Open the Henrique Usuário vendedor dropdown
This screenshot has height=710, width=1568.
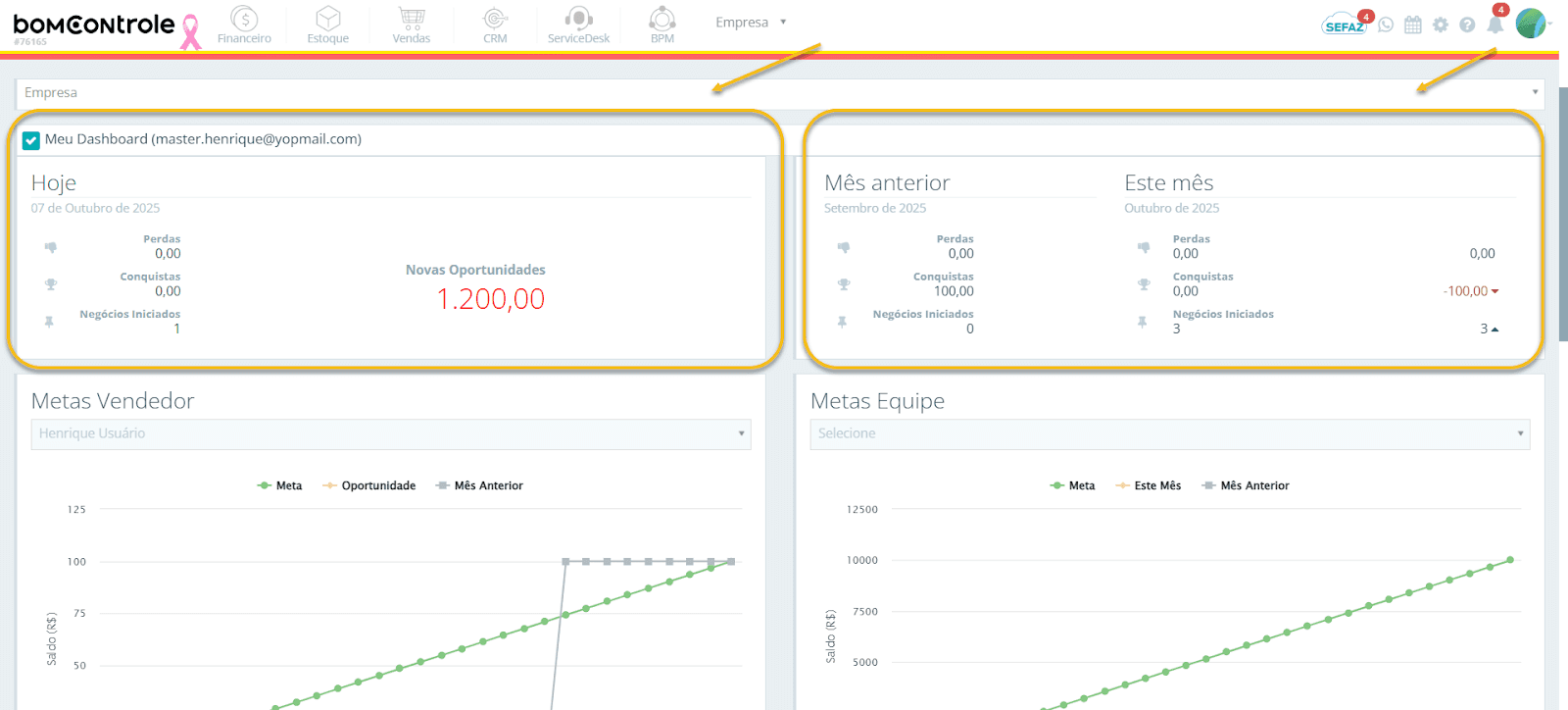click(391, 433)
